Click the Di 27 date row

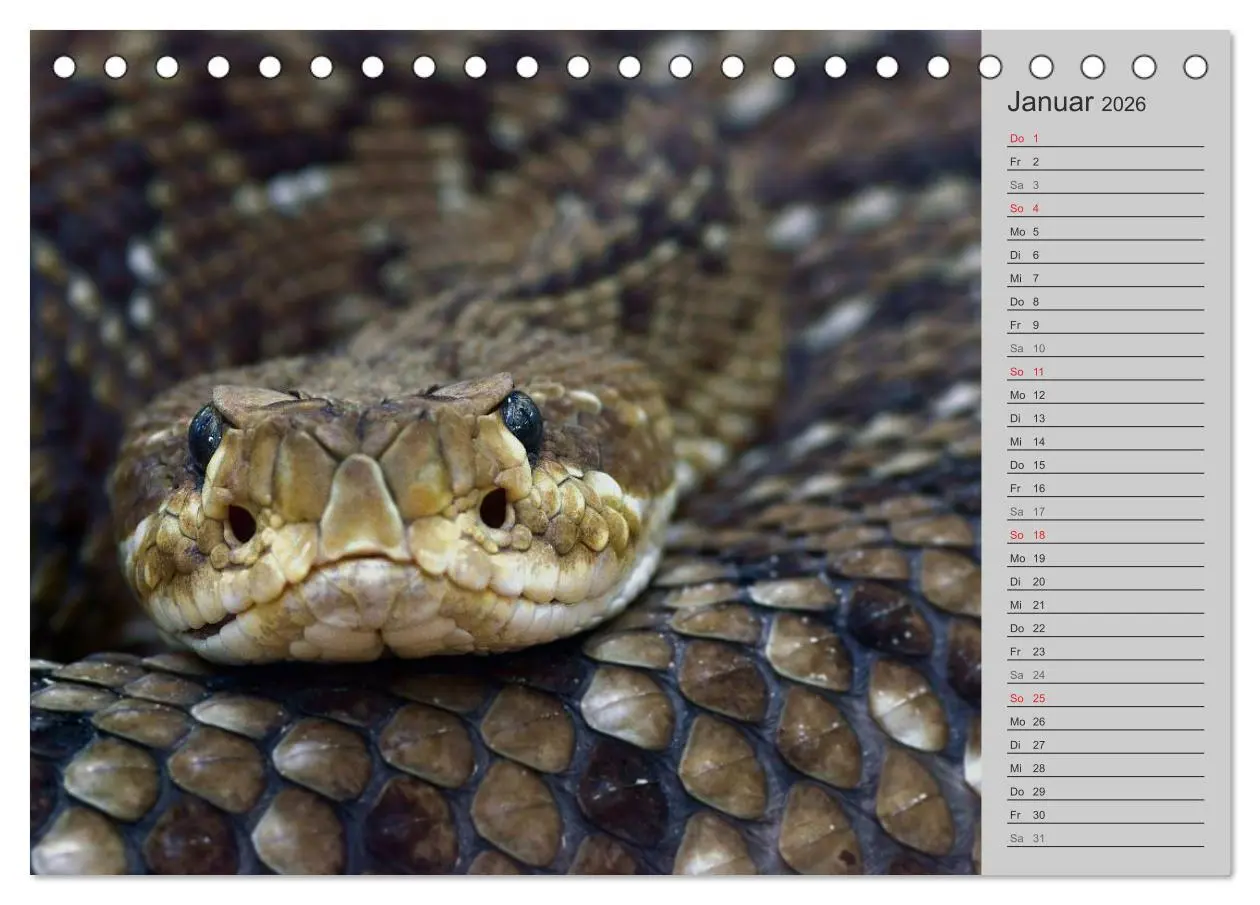click(x=1105, y=745)
